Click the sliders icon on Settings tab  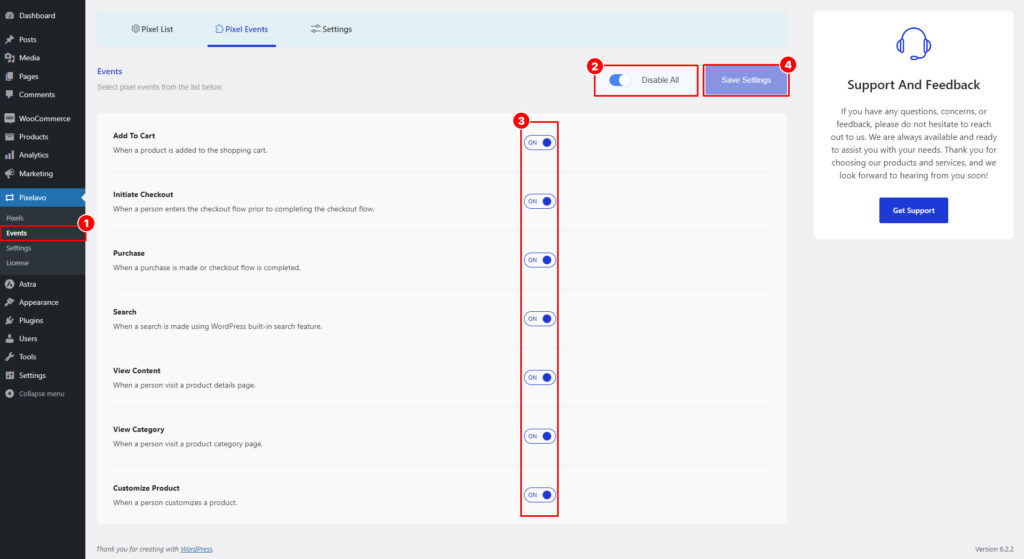coord(315,29)
